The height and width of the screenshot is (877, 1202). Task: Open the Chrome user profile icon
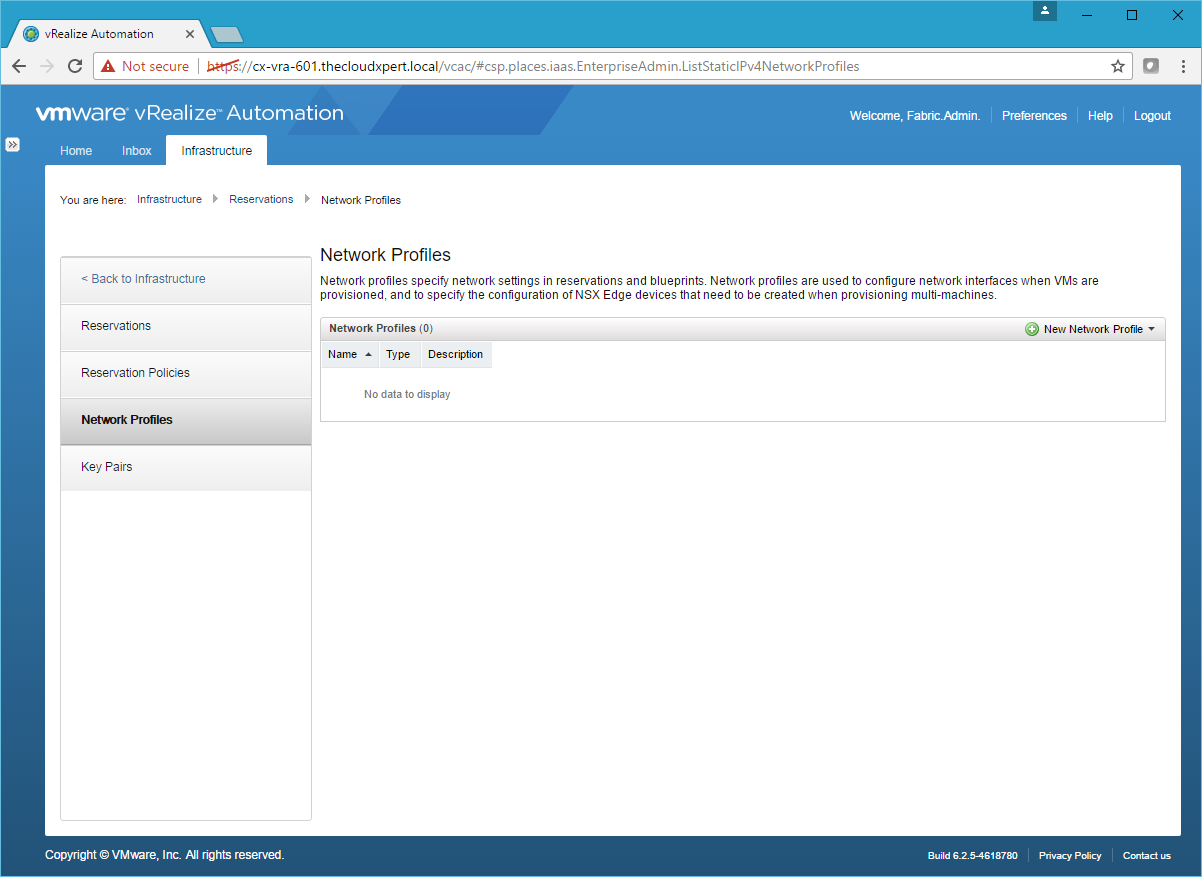click(x=1045, y=11)
